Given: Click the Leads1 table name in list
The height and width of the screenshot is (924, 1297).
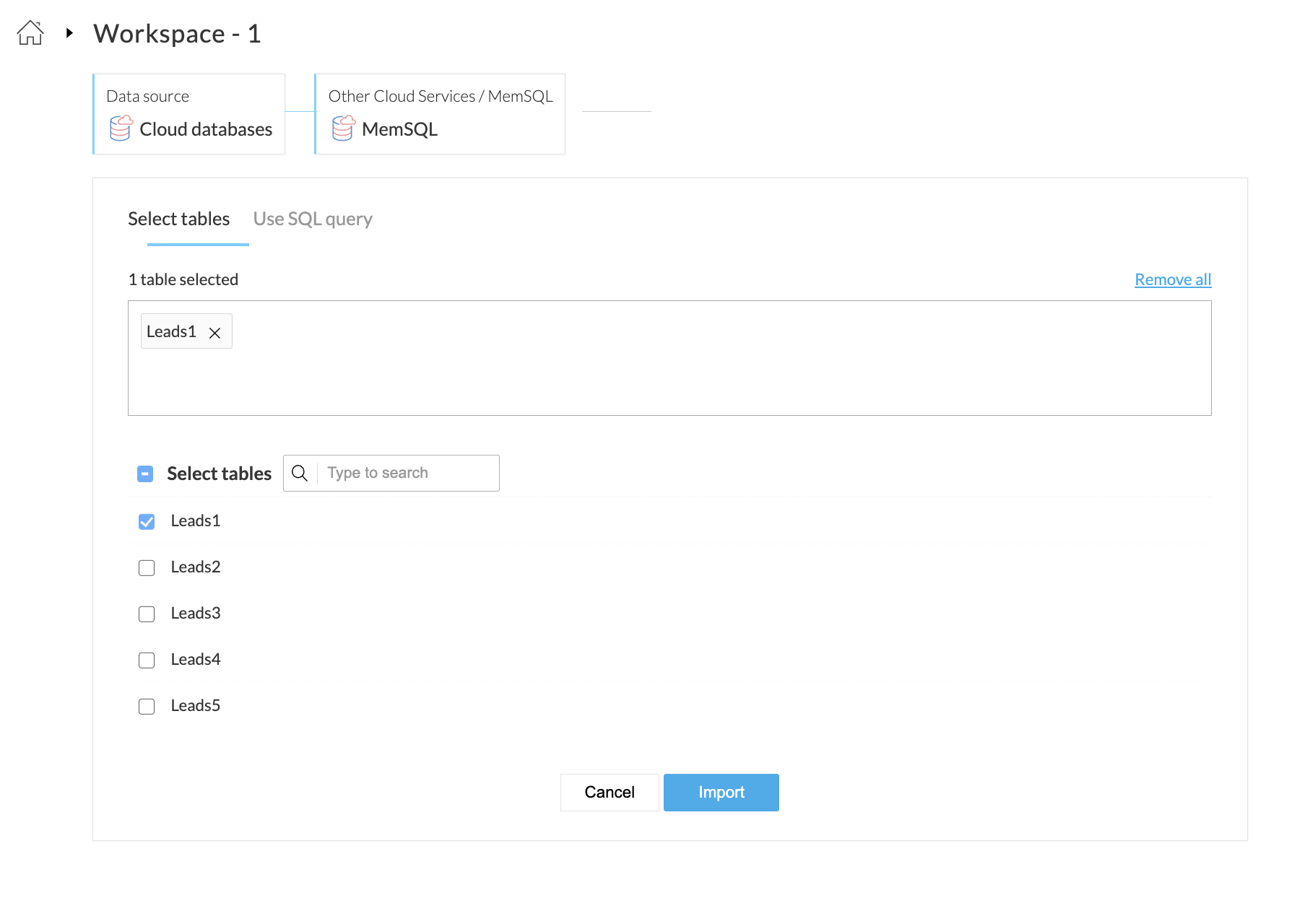Looking at the screenshot, I should coord(196,520).
